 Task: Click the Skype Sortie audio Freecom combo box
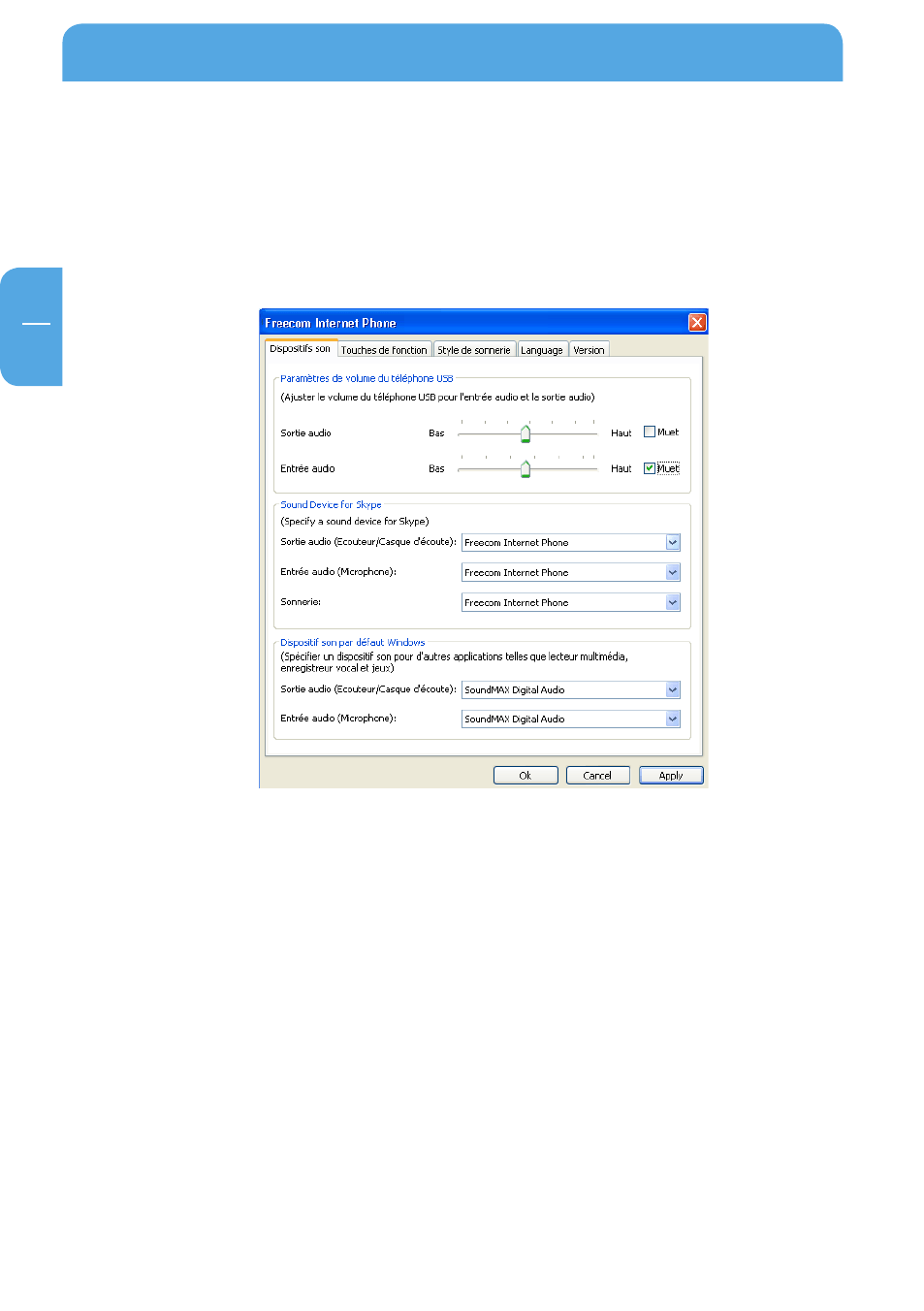[x=571, y=543]
